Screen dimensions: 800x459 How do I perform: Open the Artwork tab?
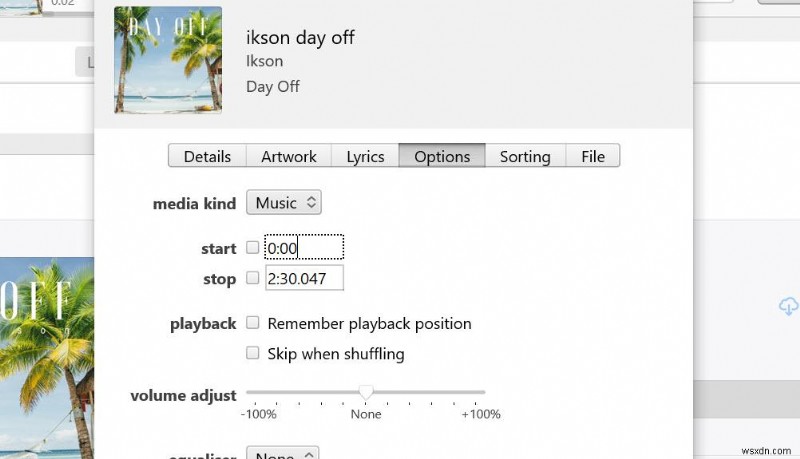[x=288, y=156]
